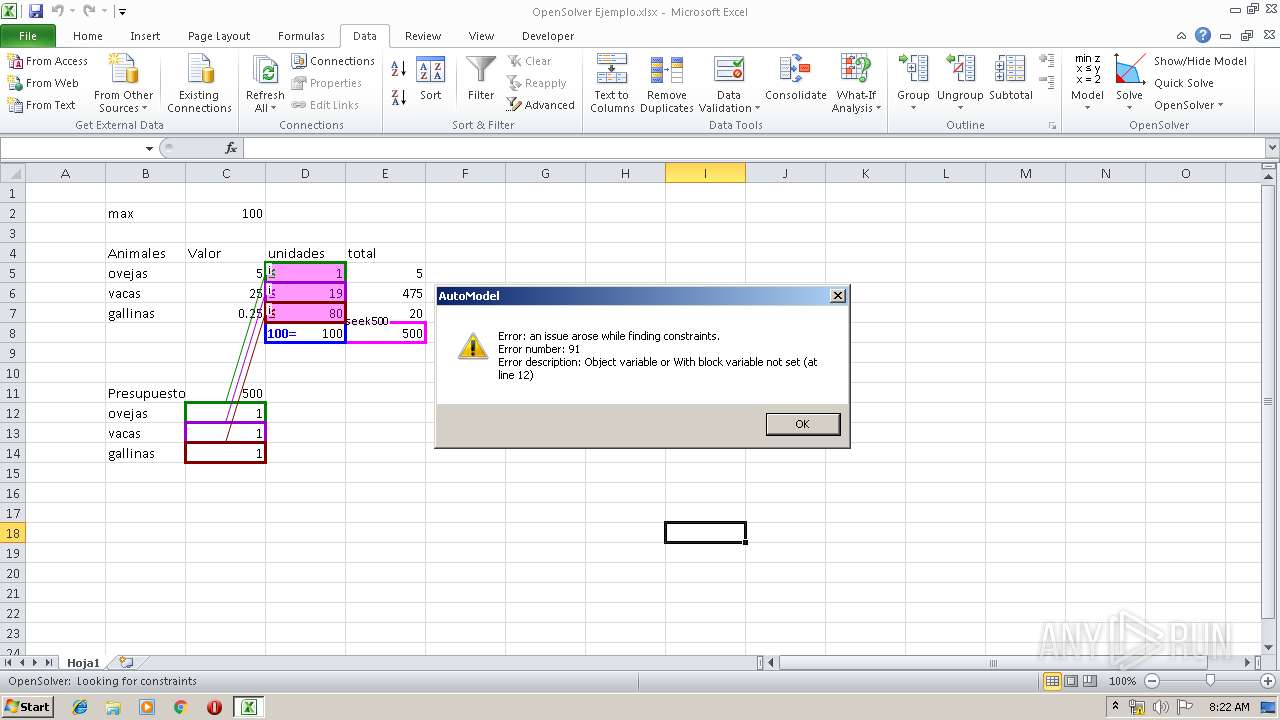Click OpenSolver Solve button
The height and width of the screenshot is (720, 1280).
1129,84
